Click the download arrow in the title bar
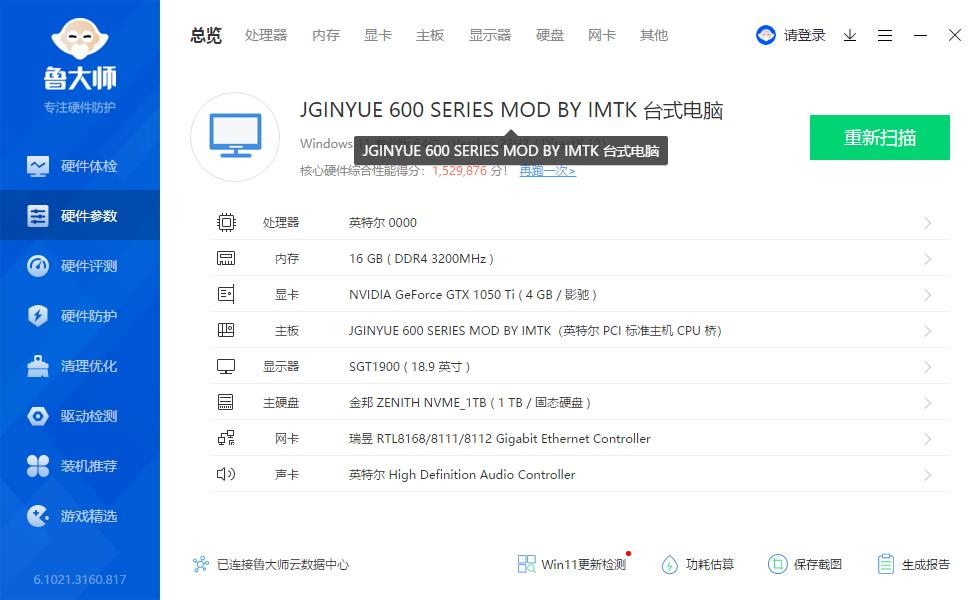 pos(850,35)
